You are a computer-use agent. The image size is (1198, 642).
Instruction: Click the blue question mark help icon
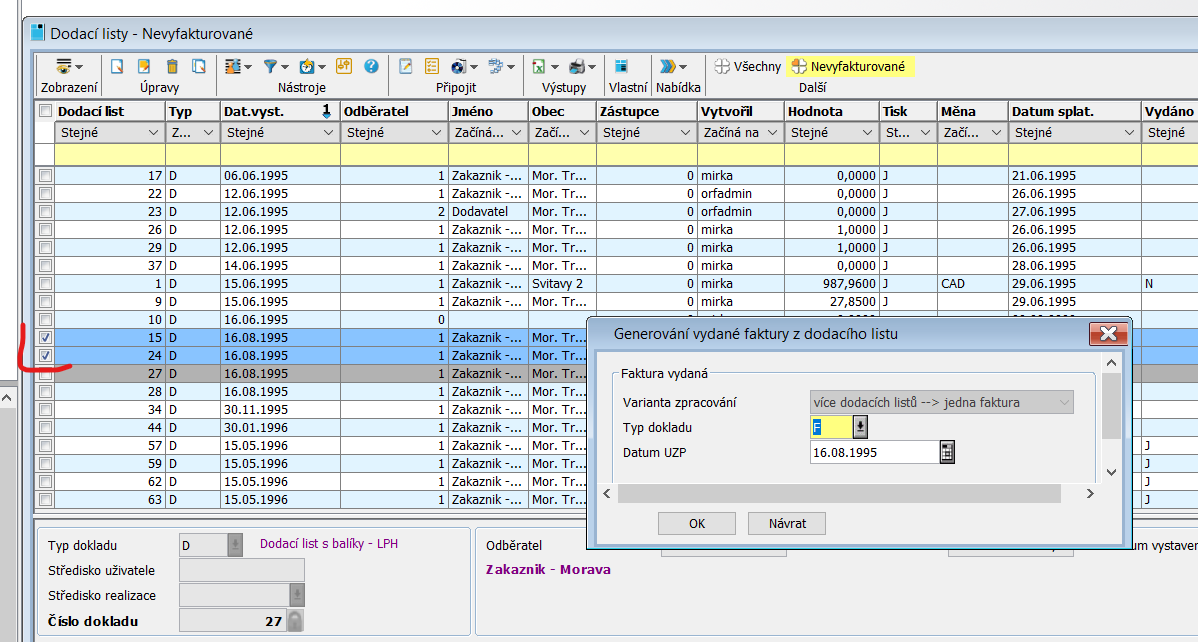tap(371, 67)
